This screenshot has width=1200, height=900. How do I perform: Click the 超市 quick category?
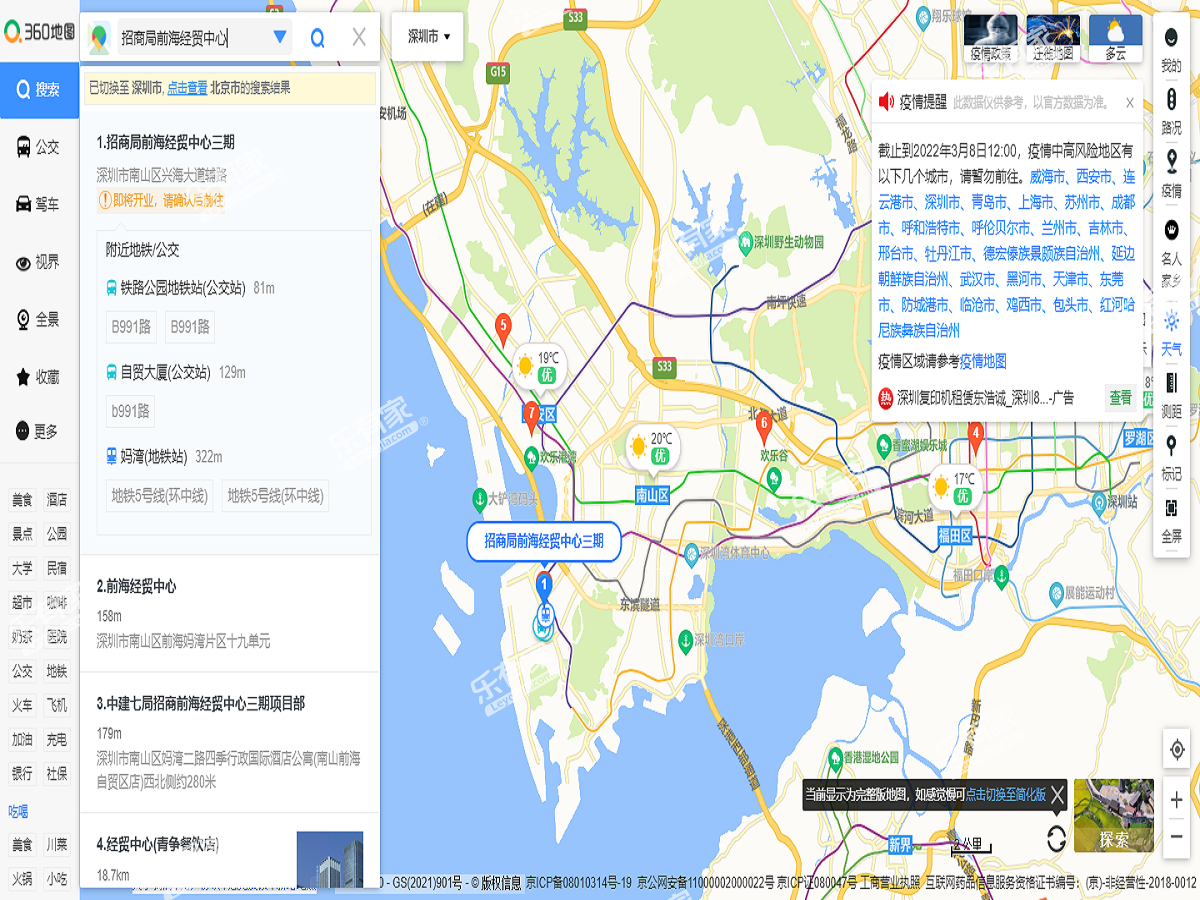22,602
